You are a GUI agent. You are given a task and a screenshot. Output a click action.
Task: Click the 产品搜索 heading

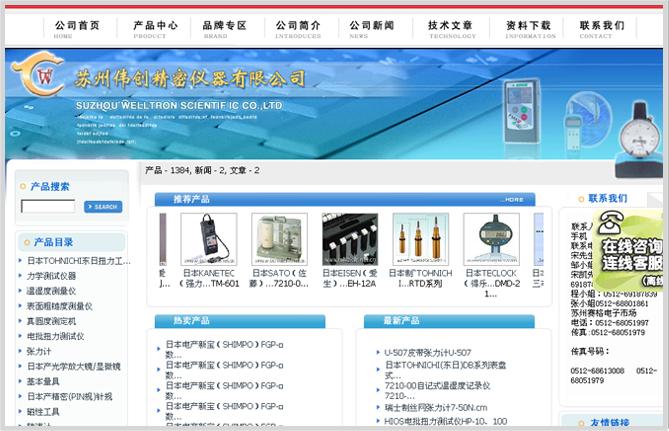click(49, 186)
